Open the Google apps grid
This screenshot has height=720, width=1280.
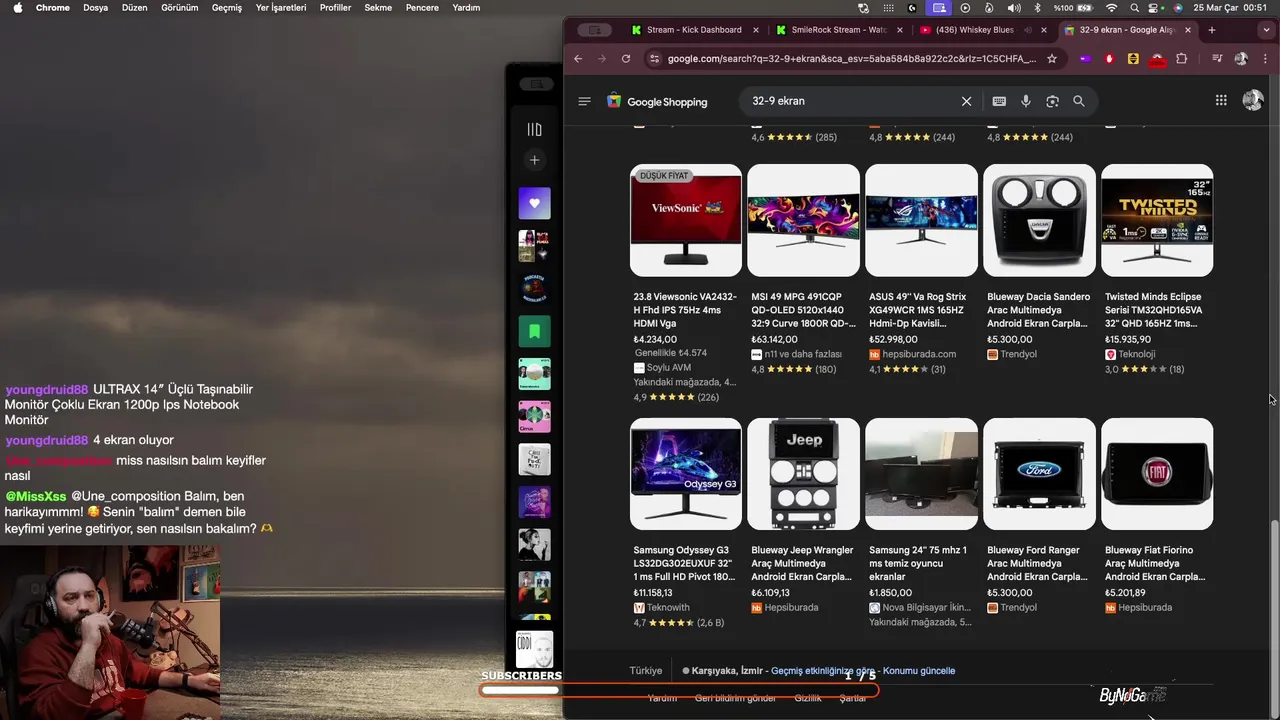tap(1221, 100)
